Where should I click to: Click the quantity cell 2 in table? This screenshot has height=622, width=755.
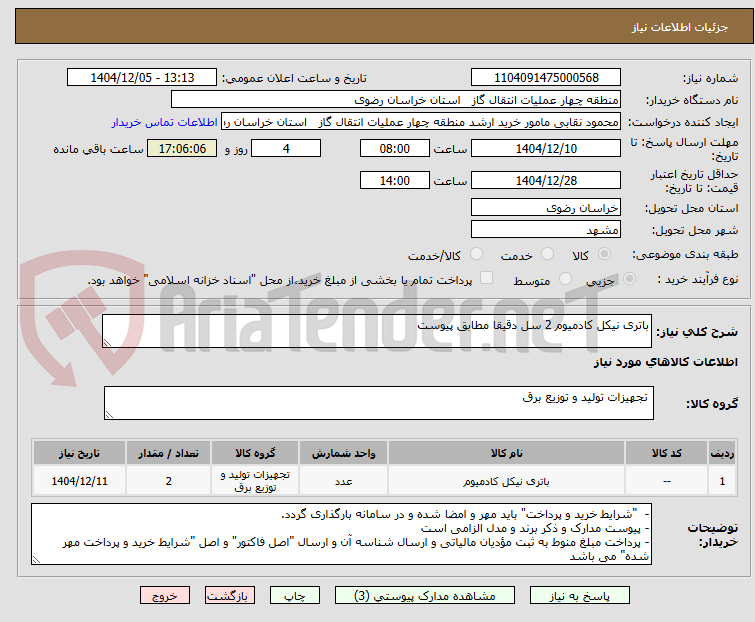169,480
